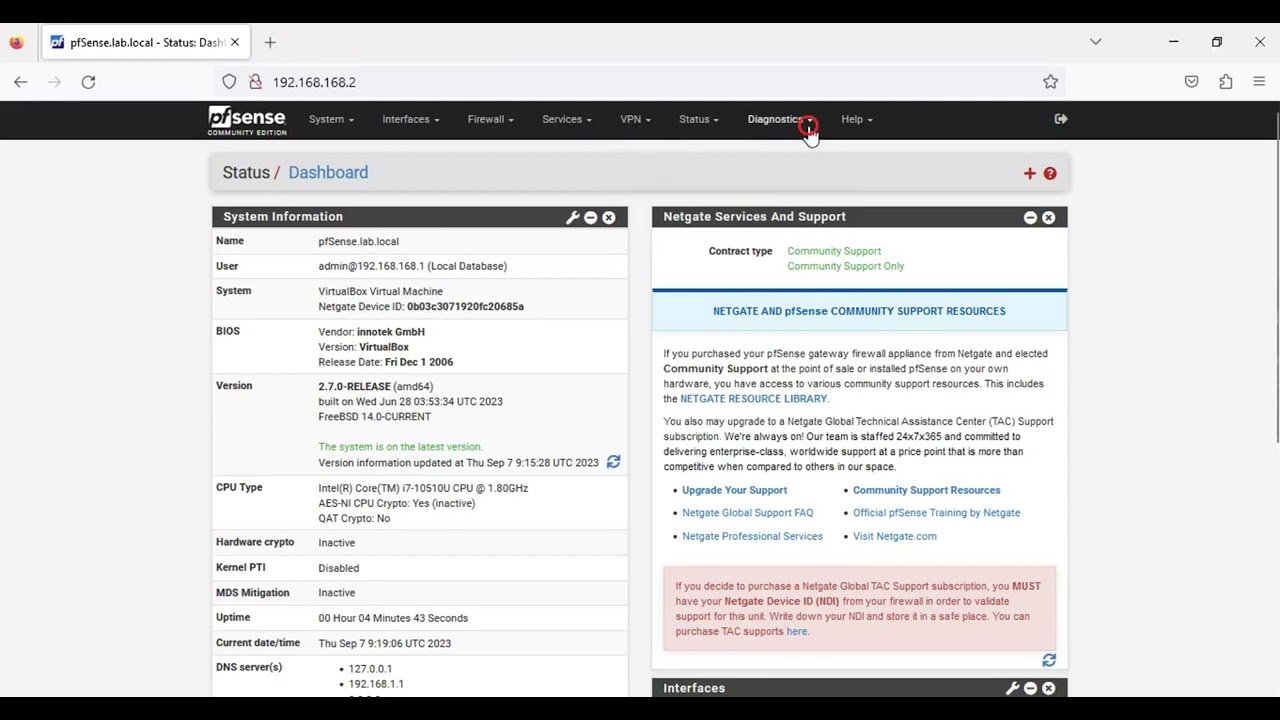Click the logout icon in navbar
Screen dimensions: 1280x720
click(1061, 119)
